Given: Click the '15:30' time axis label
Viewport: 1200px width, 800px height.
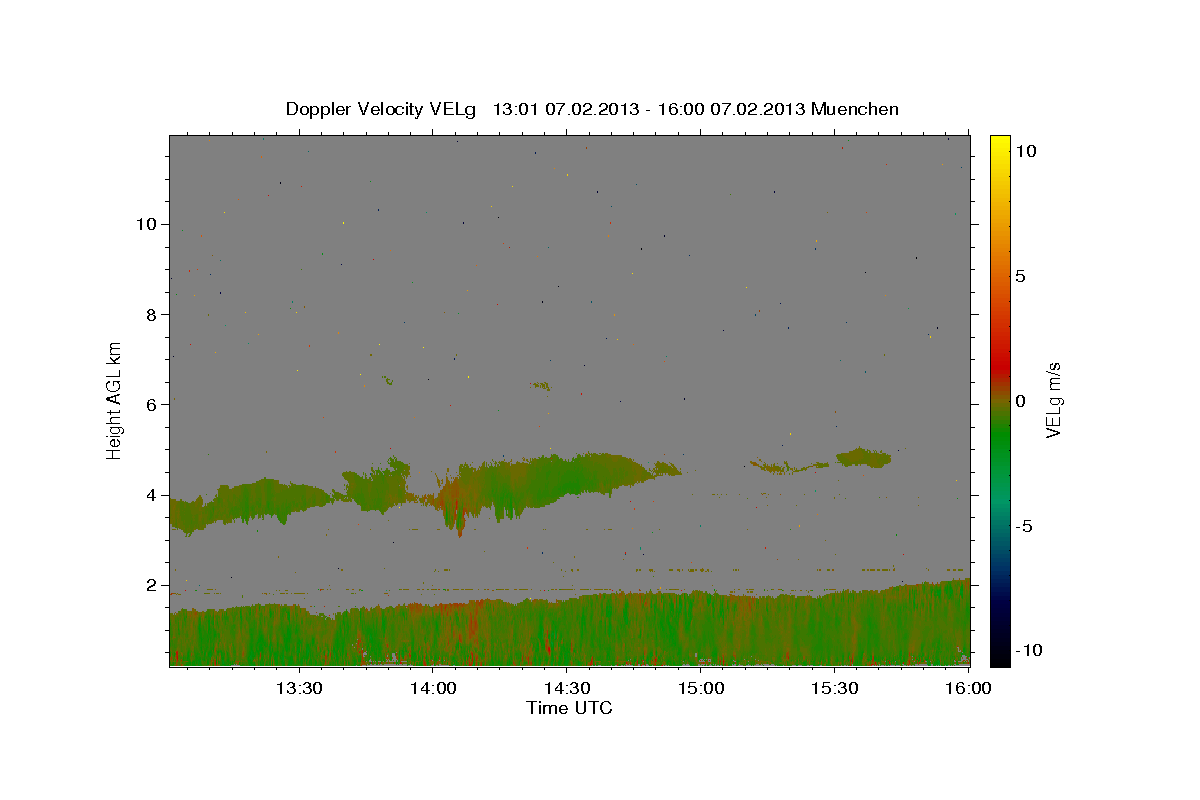Looking at the screenshot, I should [834, 688].
